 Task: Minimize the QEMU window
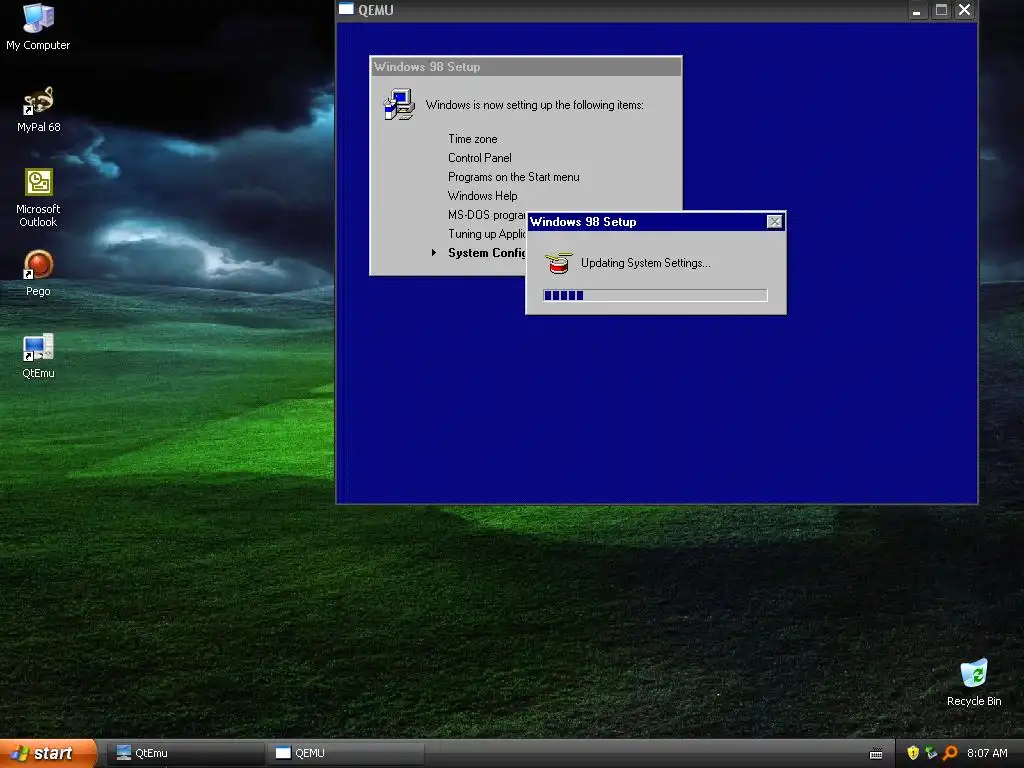tap(917, 10)
